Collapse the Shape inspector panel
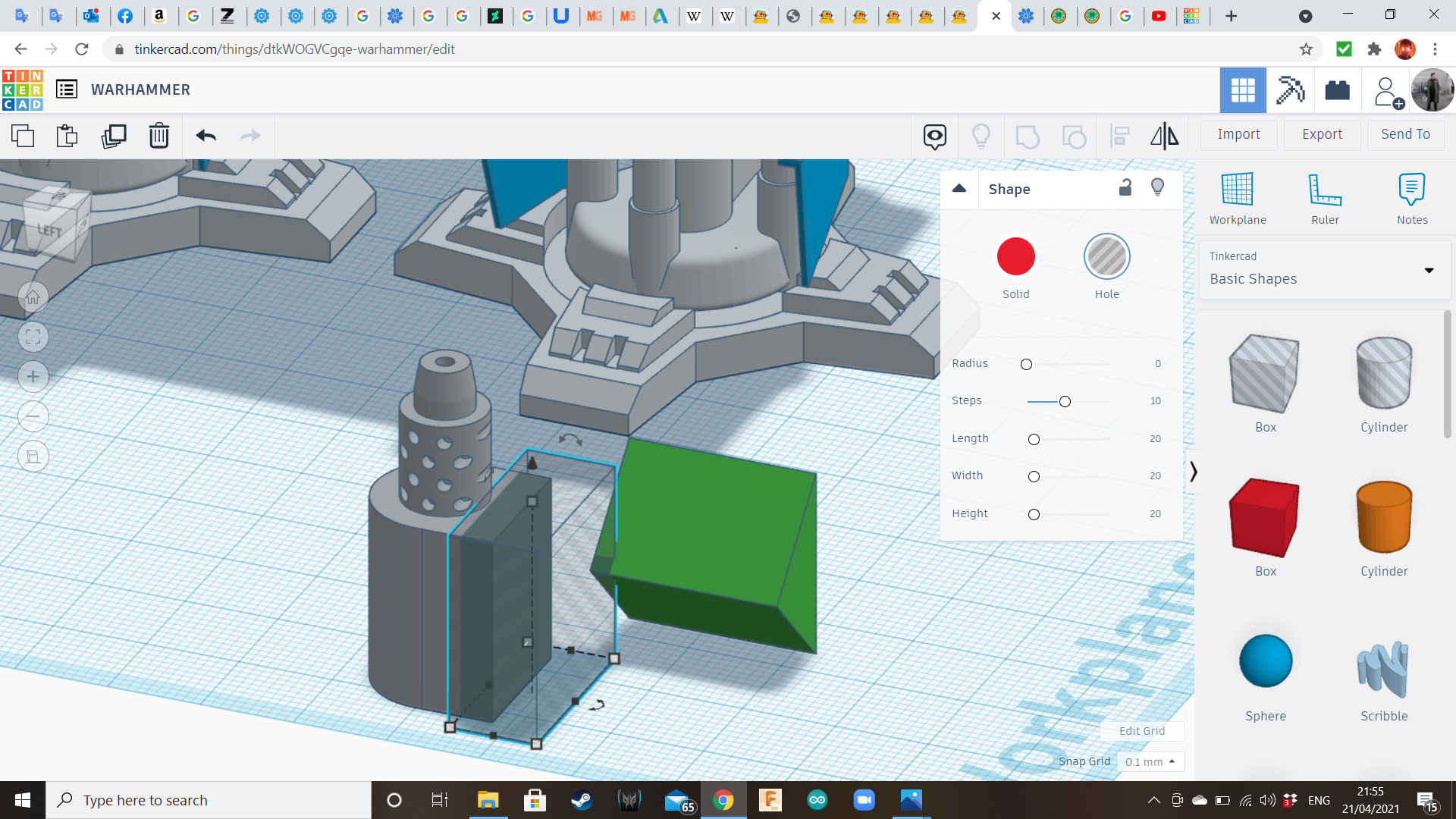Image resolution: width=1456 pixels, height=819 pixels. 959,189
